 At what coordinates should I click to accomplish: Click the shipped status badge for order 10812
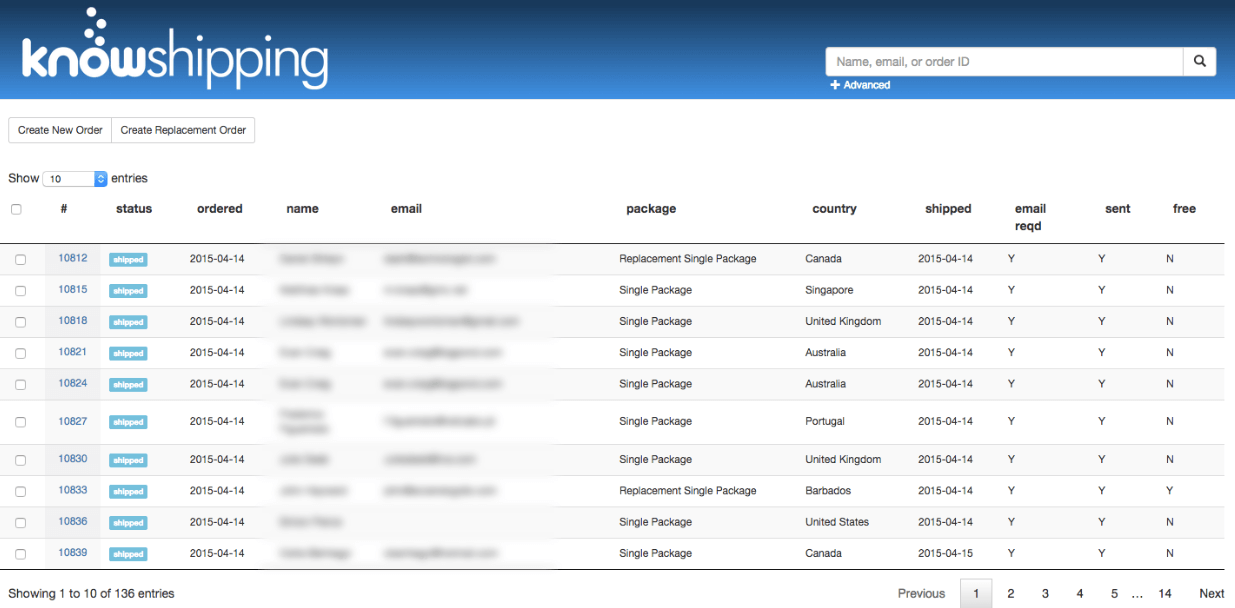tap(128, 260)
